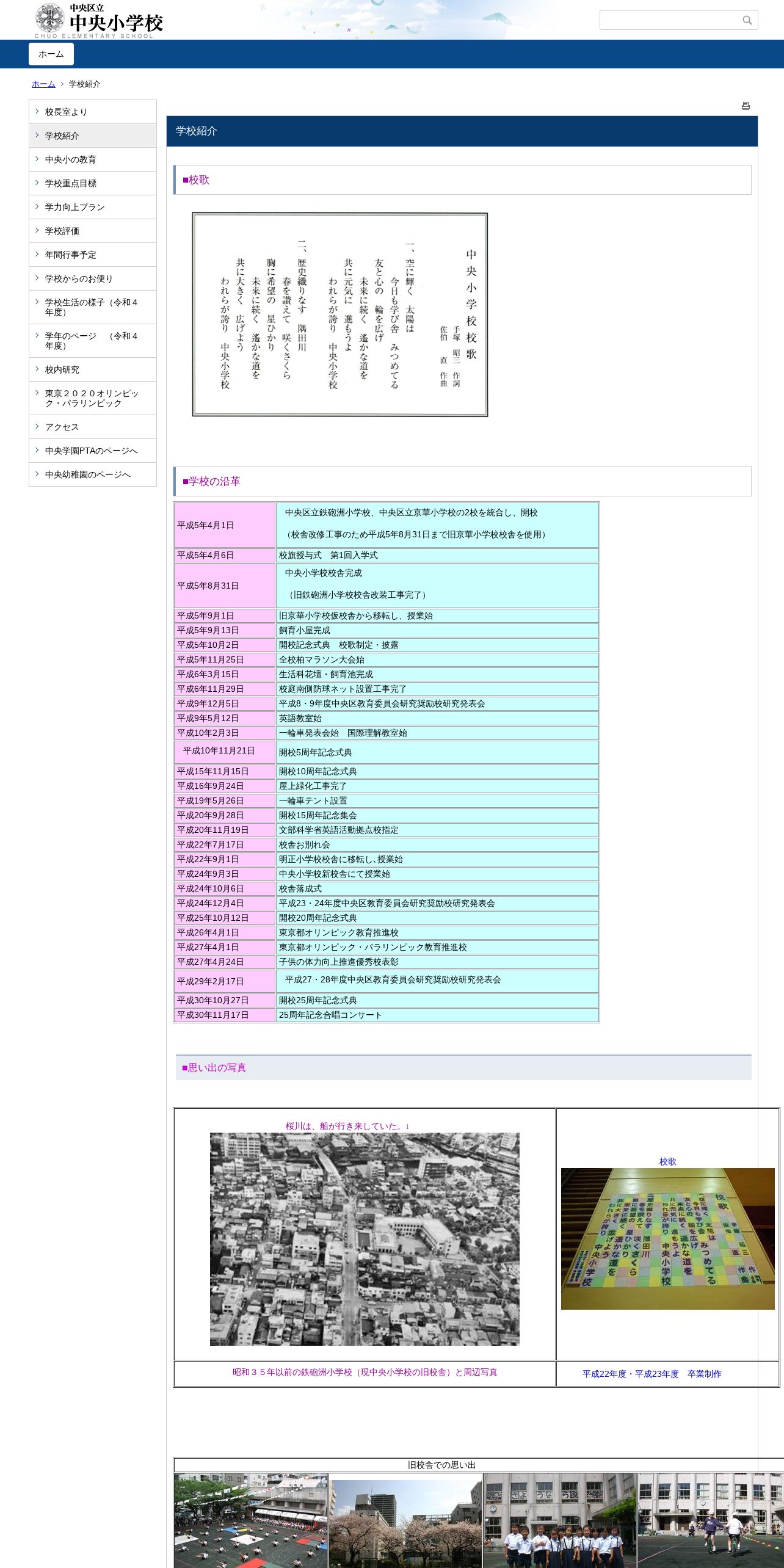
Task: Open 学年のページ（令和４年度） link
Action: [x=93, y=341]
